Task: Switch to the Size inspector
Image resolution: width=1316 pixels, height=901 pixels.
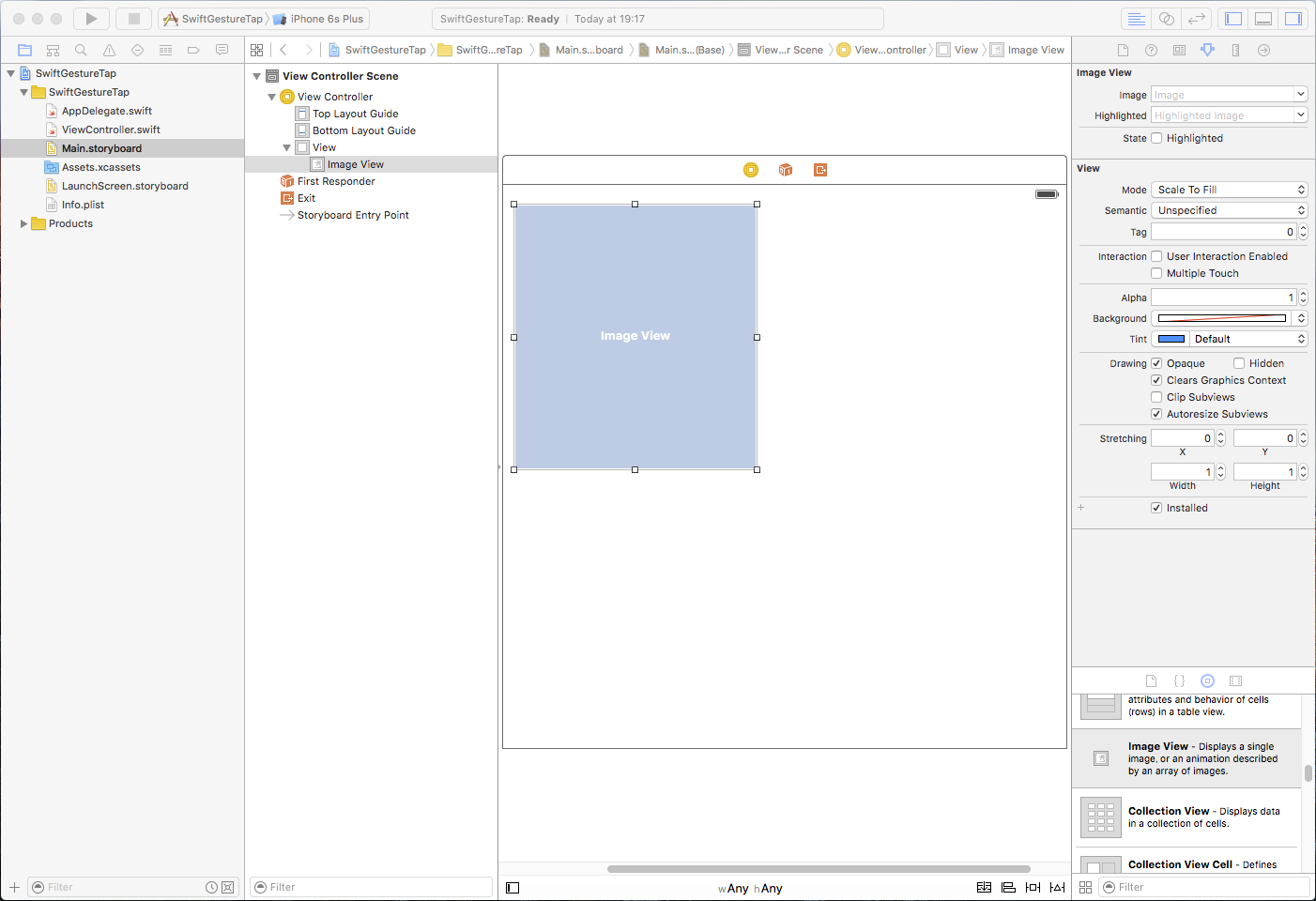Action: coord(1235,50)
